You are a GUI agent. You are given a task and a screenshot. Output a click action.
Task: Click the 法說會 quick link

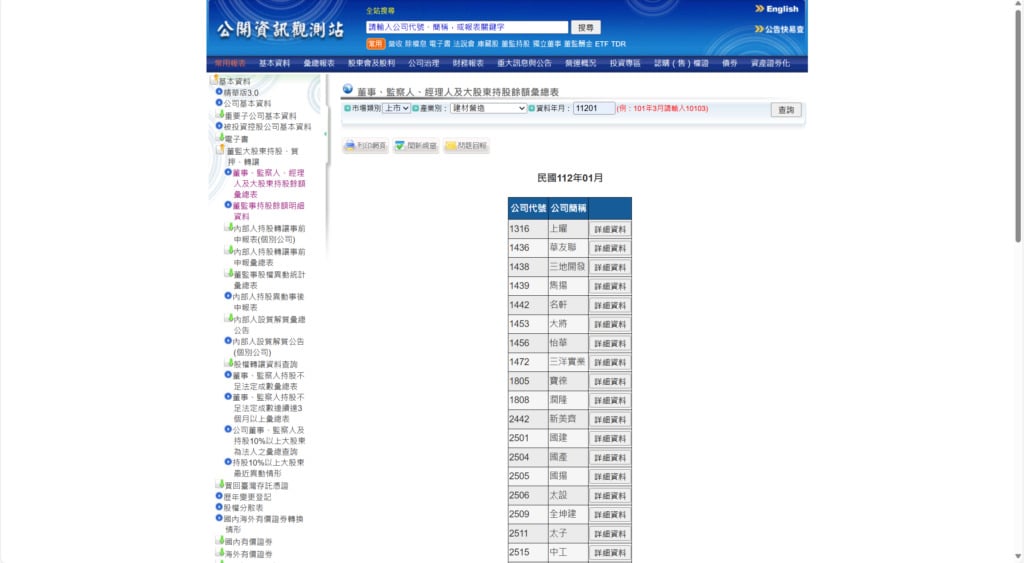(464, 44)
